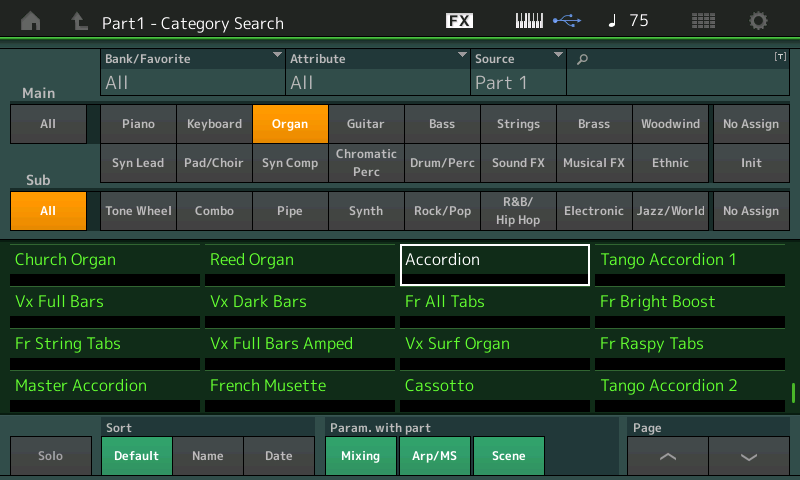Open the FX overview icon
The height and width of the screenshot is (480, 800).
[459, 20]
